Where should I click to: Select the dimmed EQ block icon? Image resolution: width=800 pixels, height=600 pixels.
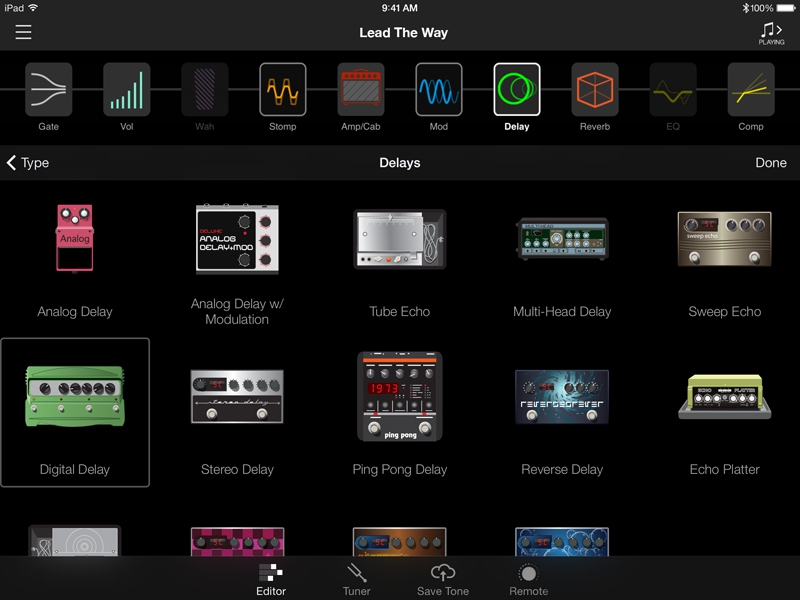(673, 90)
